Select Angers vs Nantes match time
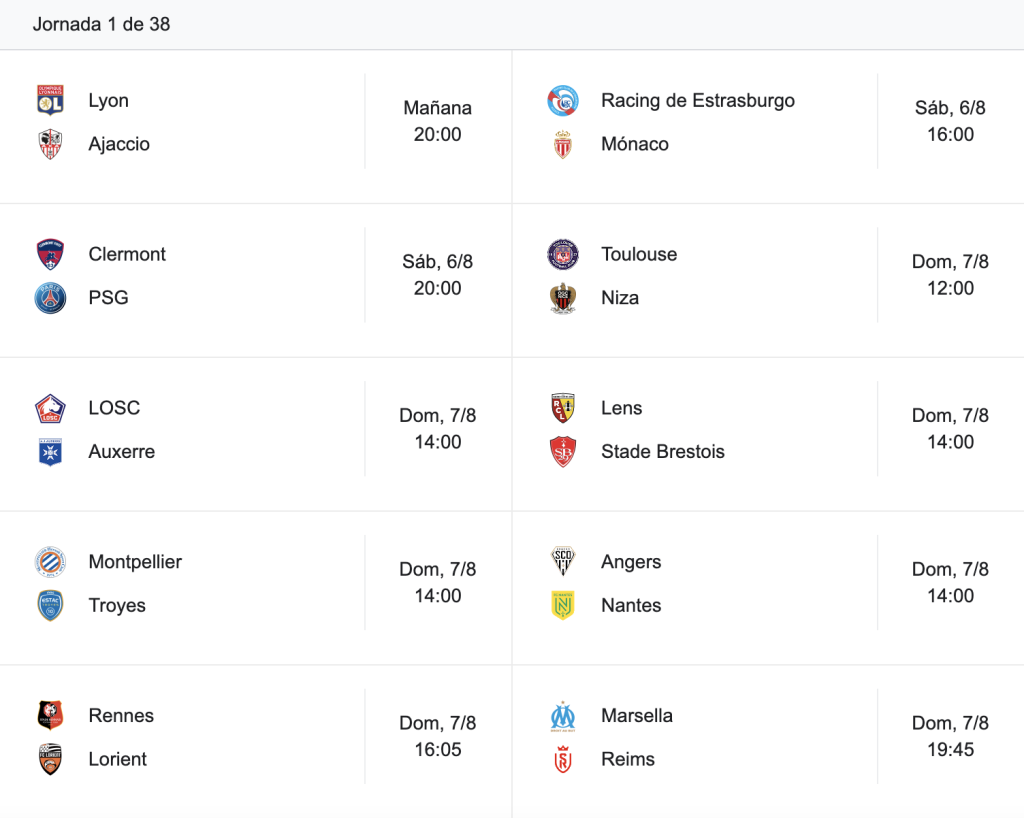This screenshot has width=1024, height=818. point(950,582)
